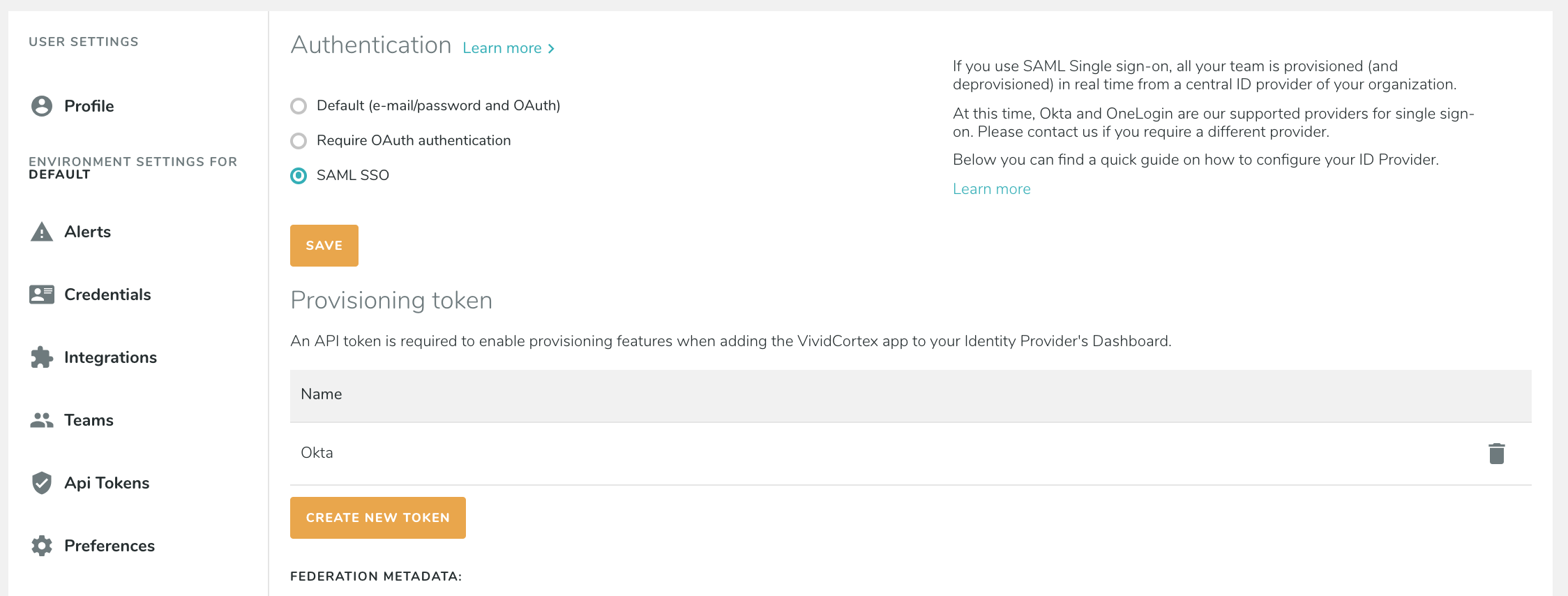
Task: Click the Preferences gear icon
Action: [x=42, y=546]
